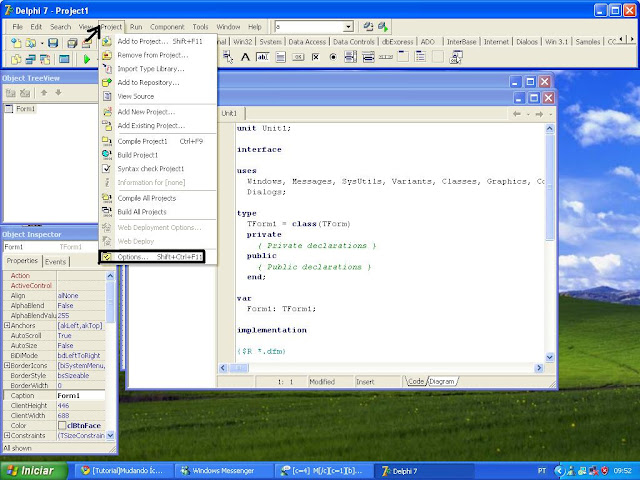Image resolution: width=640 pixels, height=480 pixels.
Task: Click the clBtnFace color swatch
Action: [62, 426]
